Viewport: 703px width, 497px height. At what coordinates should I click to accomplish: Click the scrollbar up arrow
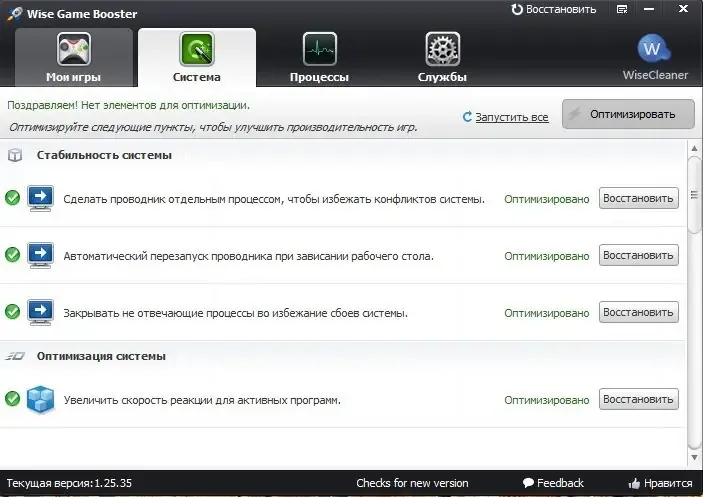[694, 148]
